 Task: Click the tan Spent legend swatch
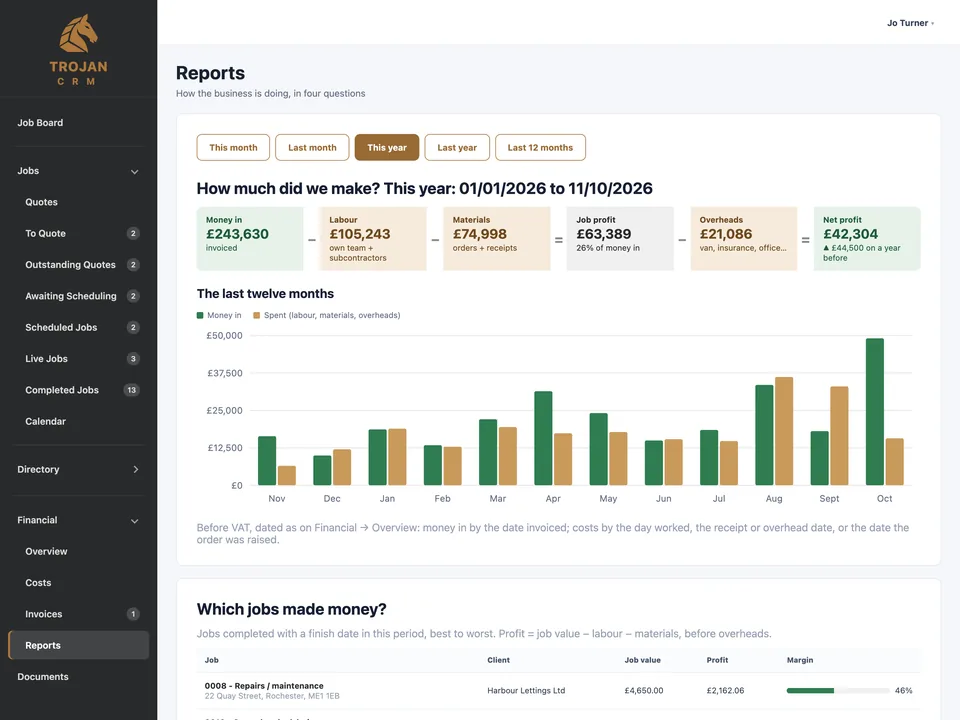[x=257, y=315]
